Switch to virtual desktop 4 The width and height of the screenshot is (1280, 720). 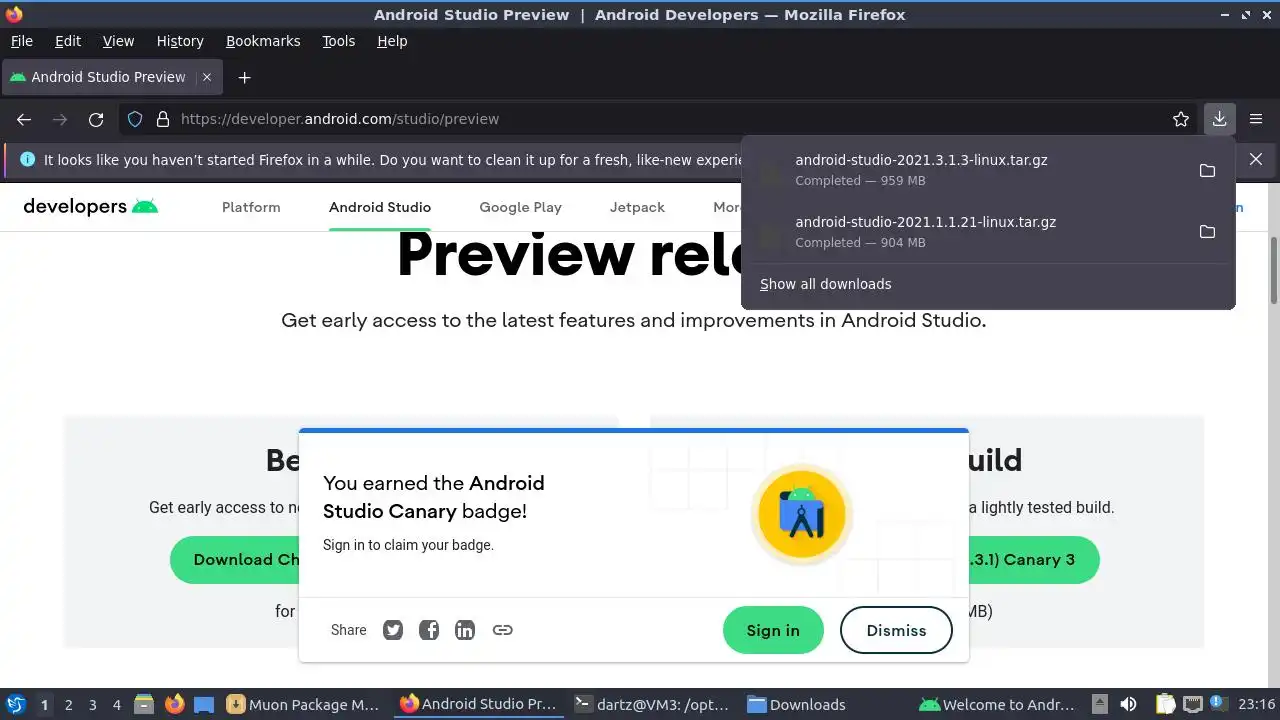click(116, 705)
